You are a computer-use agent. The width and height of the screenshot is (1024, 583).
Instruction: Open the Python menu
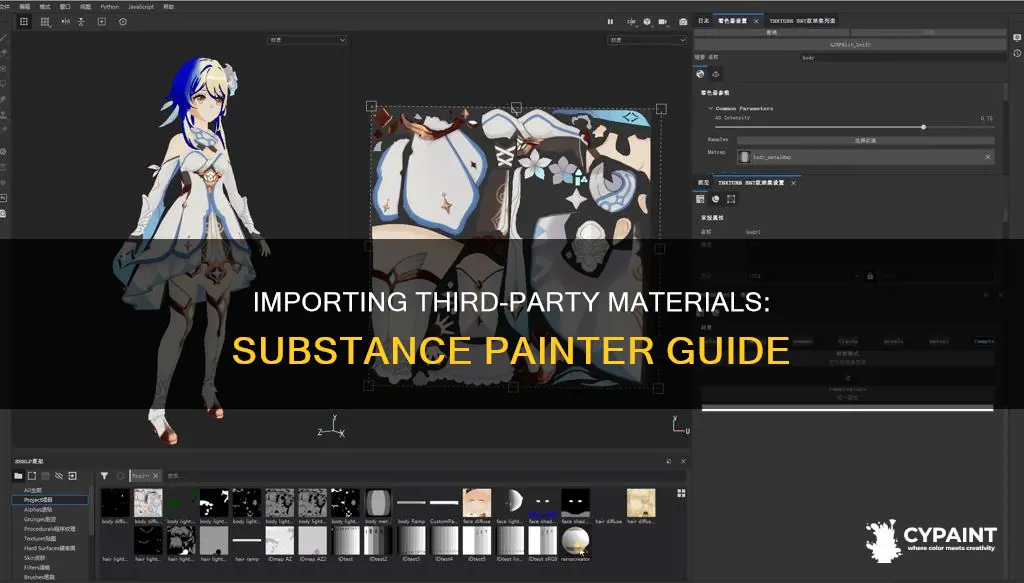tap(110, 7)
